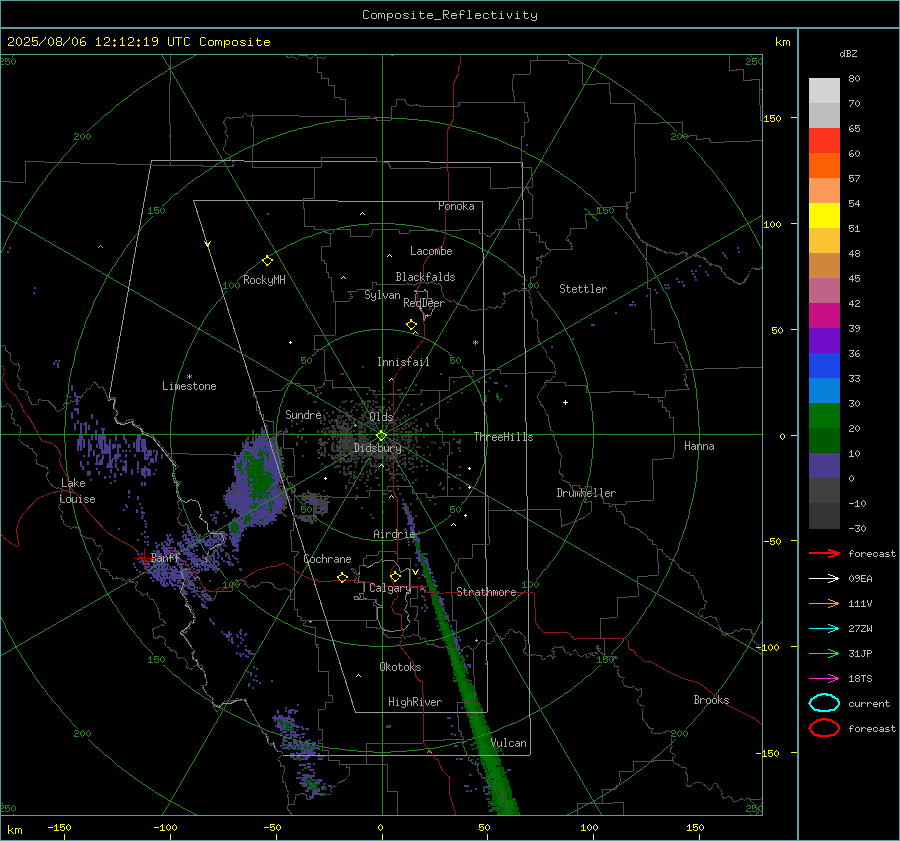Click the Brooks town label
900x841 pixels.
pos(711,700)
